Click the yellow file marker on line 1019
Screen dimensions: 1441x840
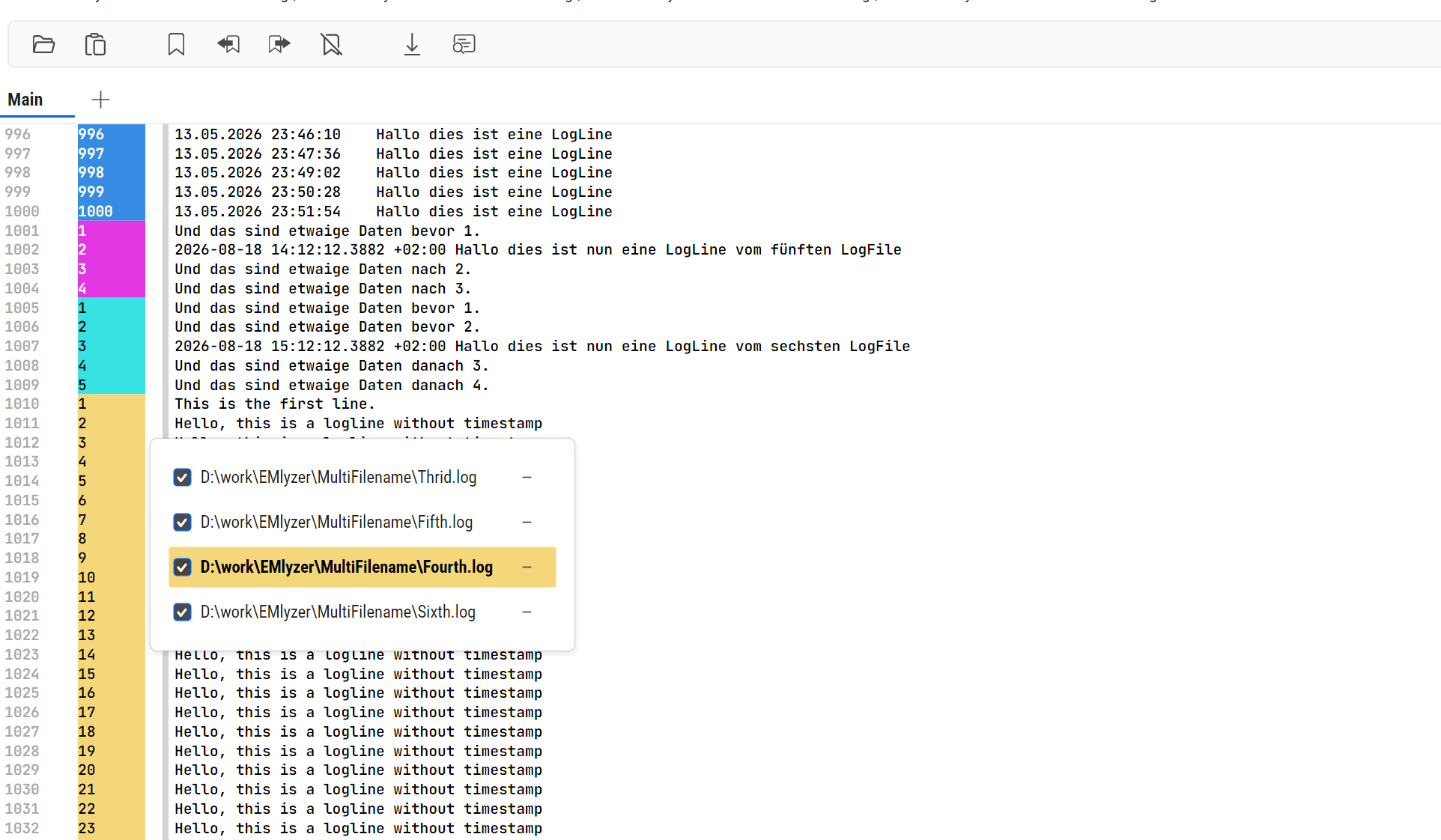pyautogui.click(x=112, y=577)
